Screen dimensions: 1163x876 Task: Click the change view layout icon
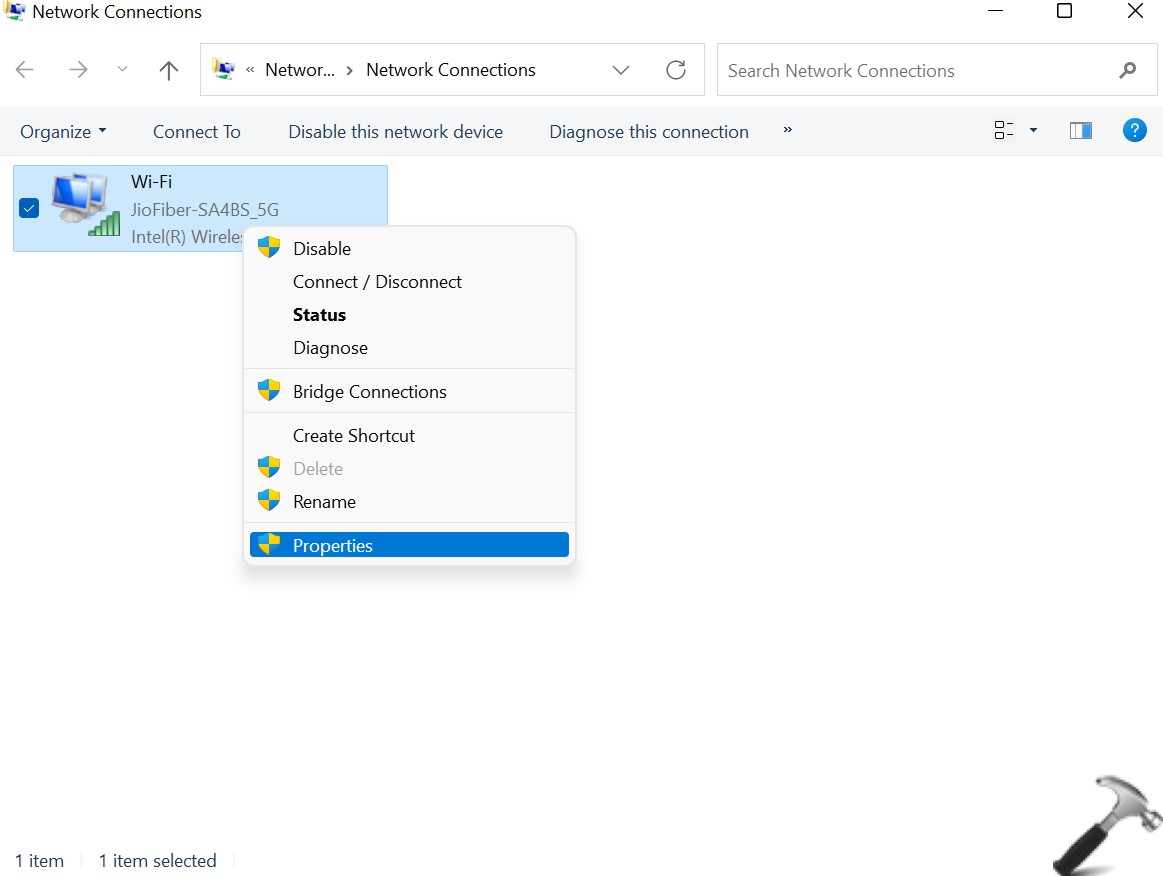[x=1003, y=131]
